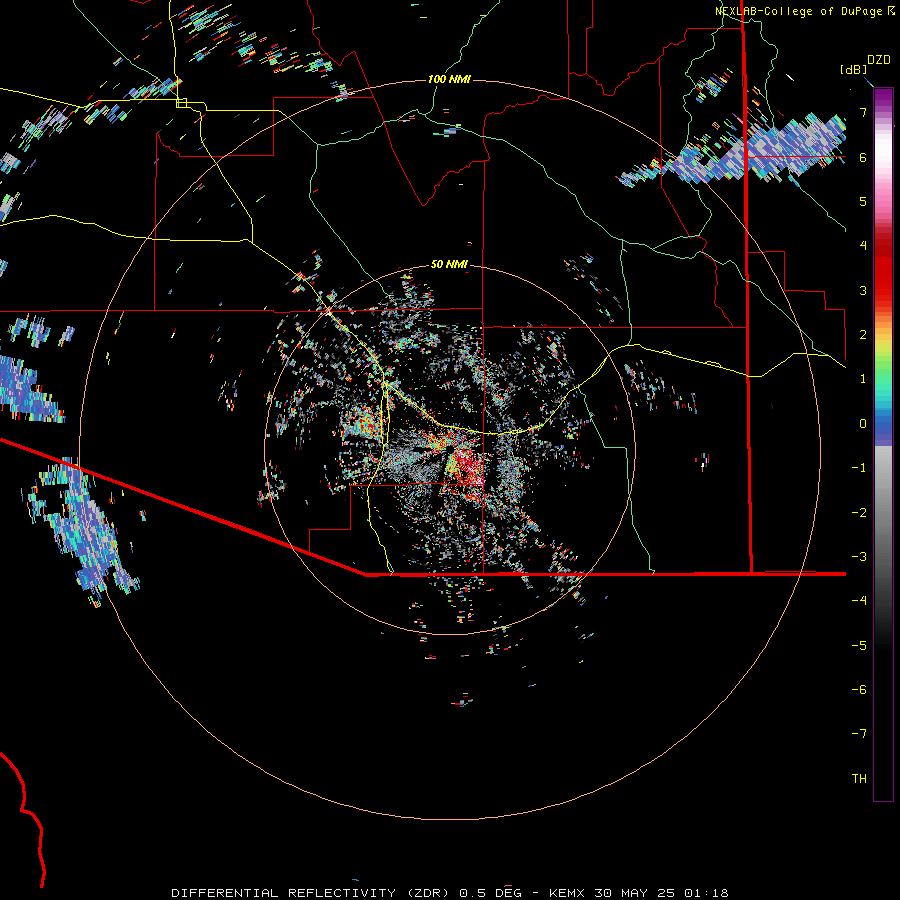Click the "-3" scale value
Viewport: 900px width, 900px height.
coord(859,557)
